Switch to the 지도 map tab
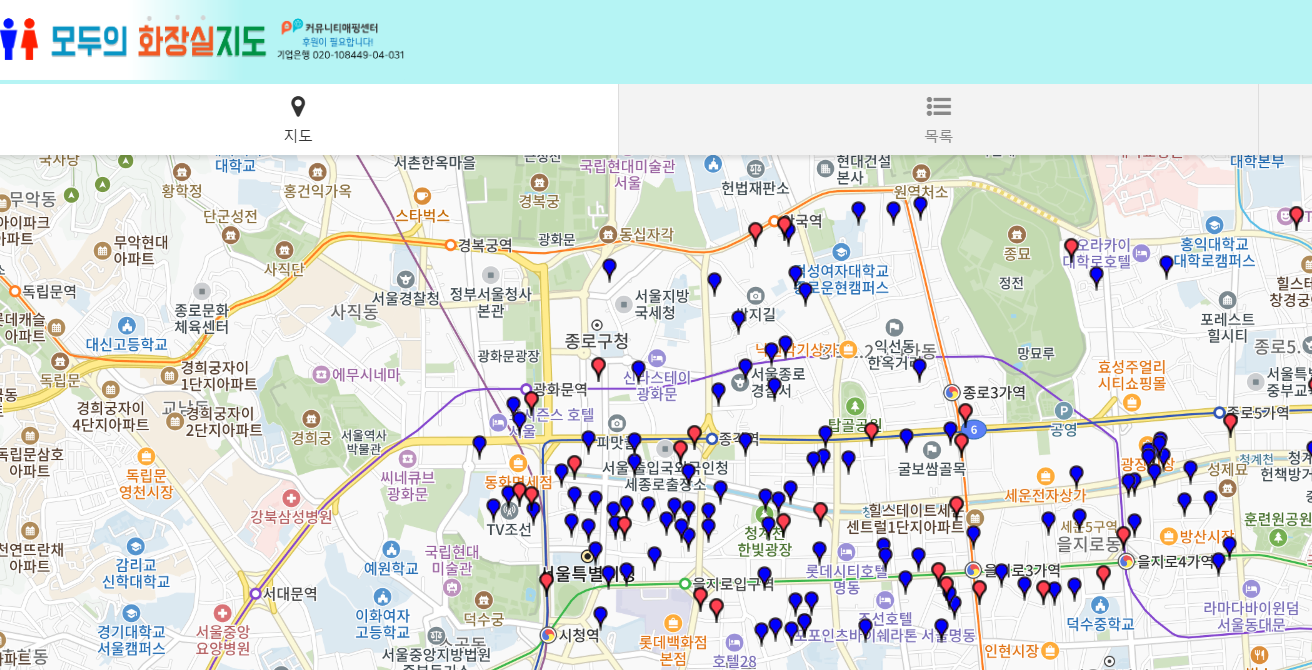 (x=298, y=119)
